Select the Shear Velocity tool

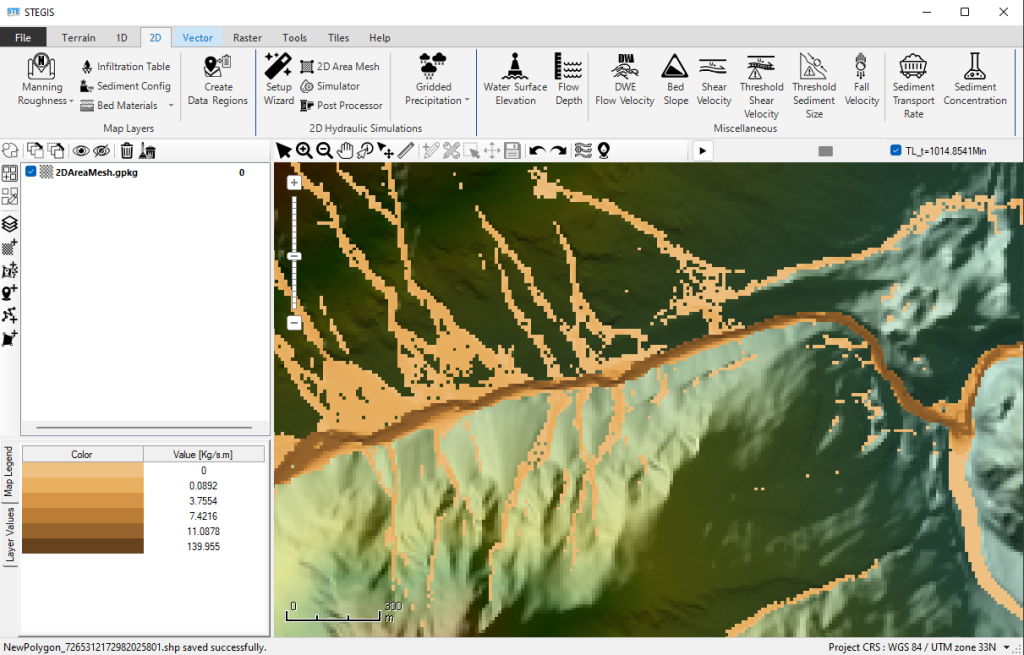[713, 79]
